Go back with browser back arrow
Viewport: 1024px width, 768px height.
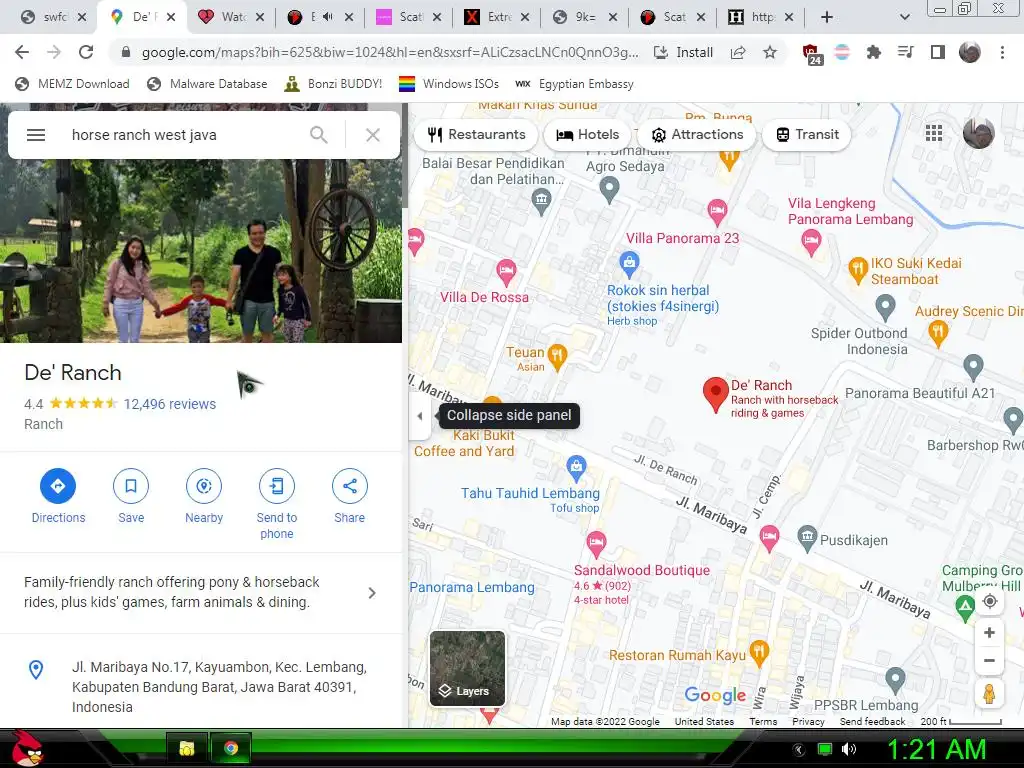pyautogui.click(x=22, y=52)
